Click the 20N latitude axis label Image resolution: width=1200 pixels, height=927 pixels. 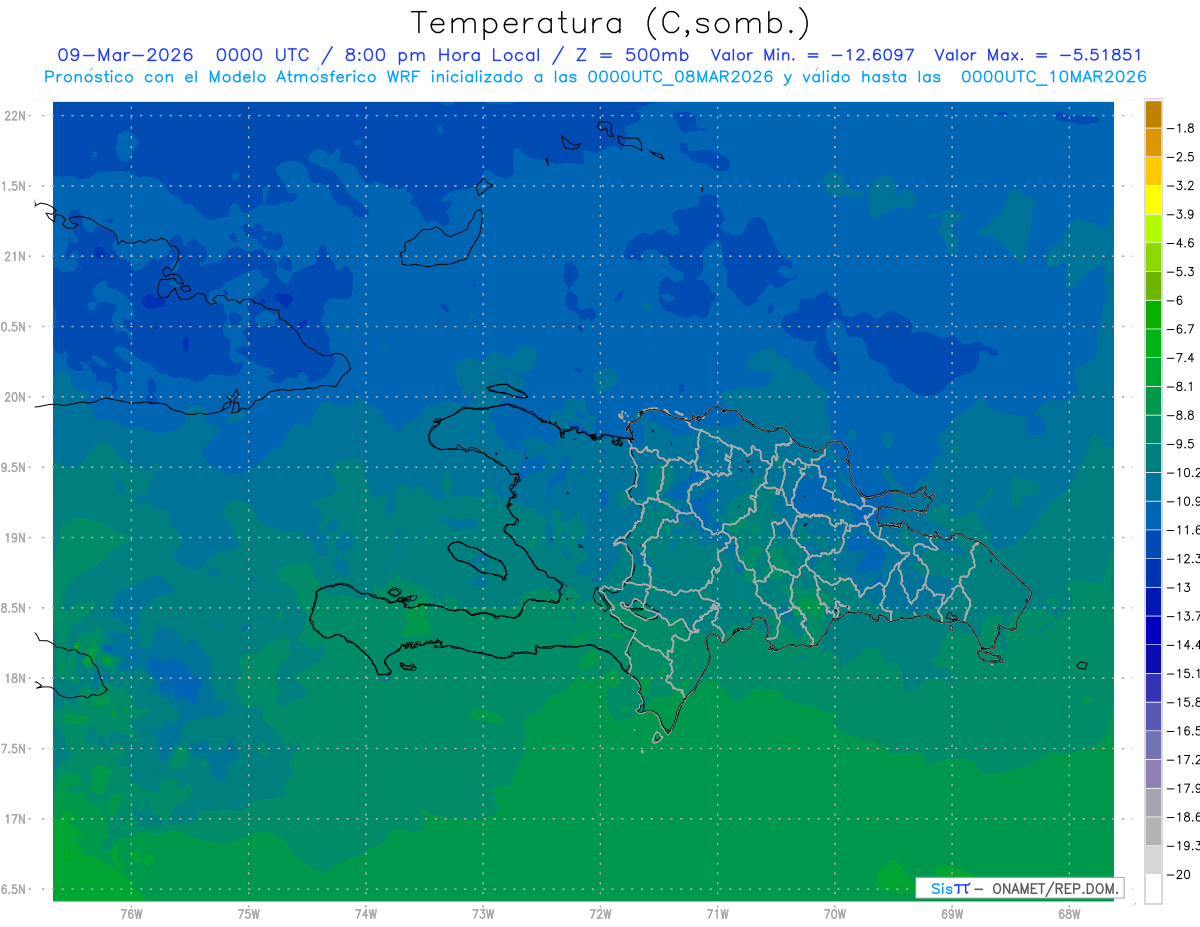[16, 397]
